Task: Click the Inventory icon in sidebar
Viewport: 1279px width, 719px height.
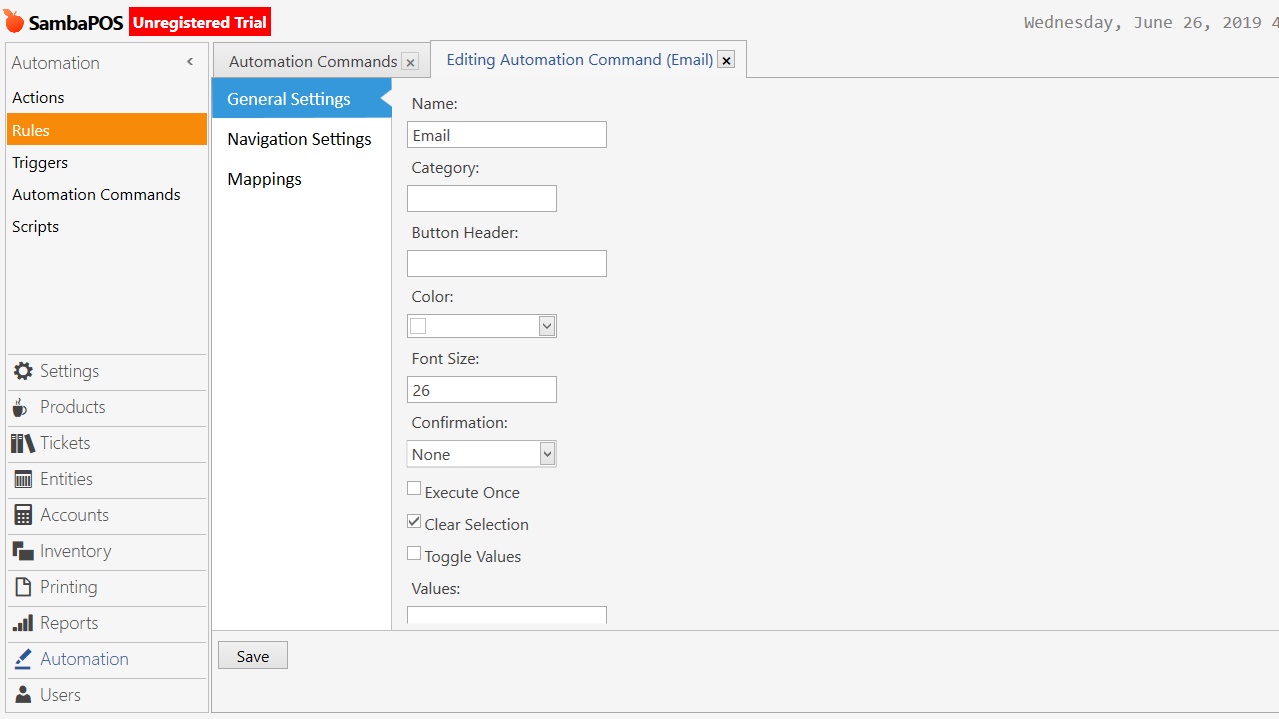Action: 22,551
